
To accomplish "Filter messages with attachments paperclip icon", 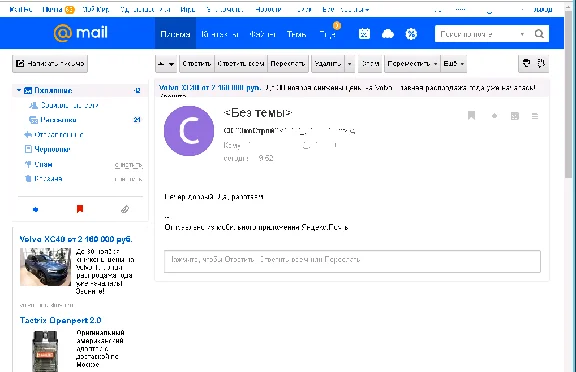I will click(125, 209).
